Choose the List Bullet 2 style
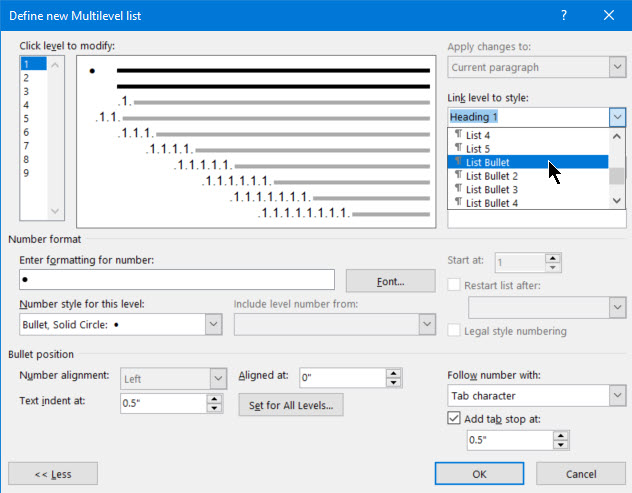Image resolution: width=632 pixels, height=493 pixels. pyautogui.click(x=528, y=176)
